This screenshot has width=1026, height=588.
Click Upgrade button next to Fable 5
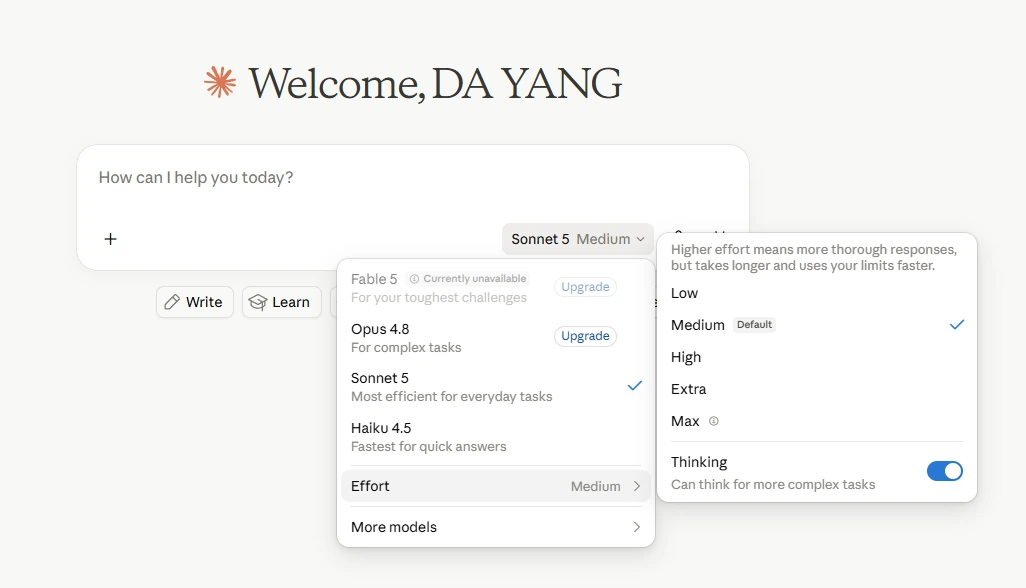point(585,287)
